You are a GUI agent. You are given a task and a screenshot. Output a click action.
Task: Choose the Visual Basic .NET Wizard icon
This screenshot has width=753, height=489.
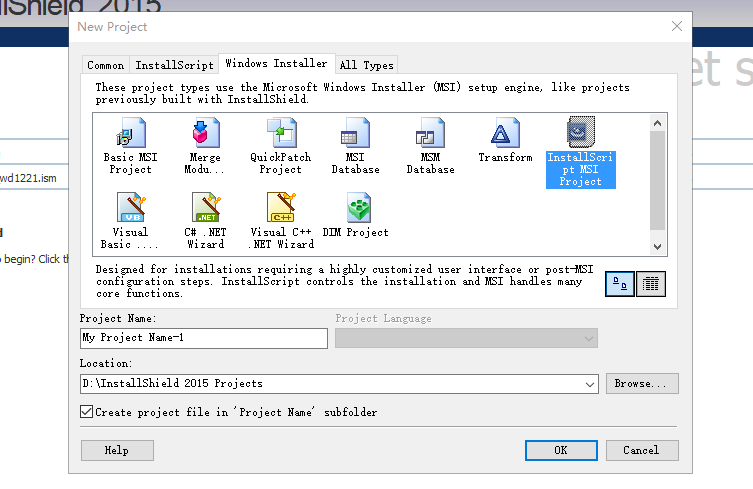tap(130, 208)
